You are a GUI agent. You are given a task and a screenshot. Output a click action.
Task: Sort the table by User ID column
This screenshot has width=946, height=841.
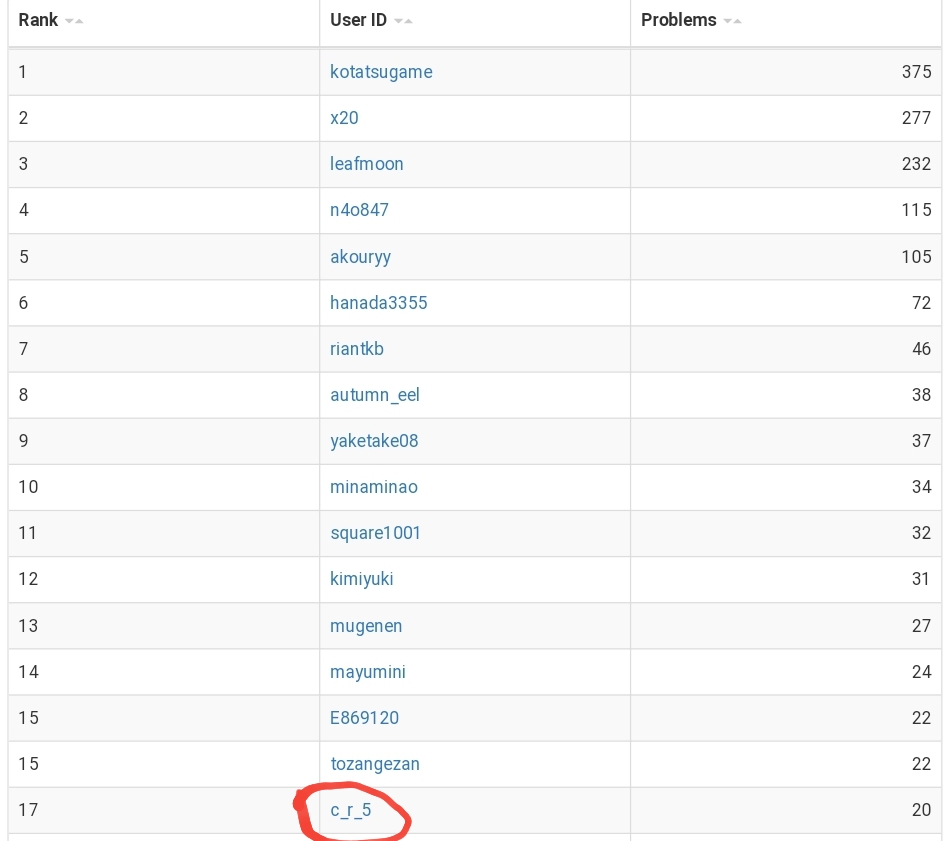[x=403, y=21]
